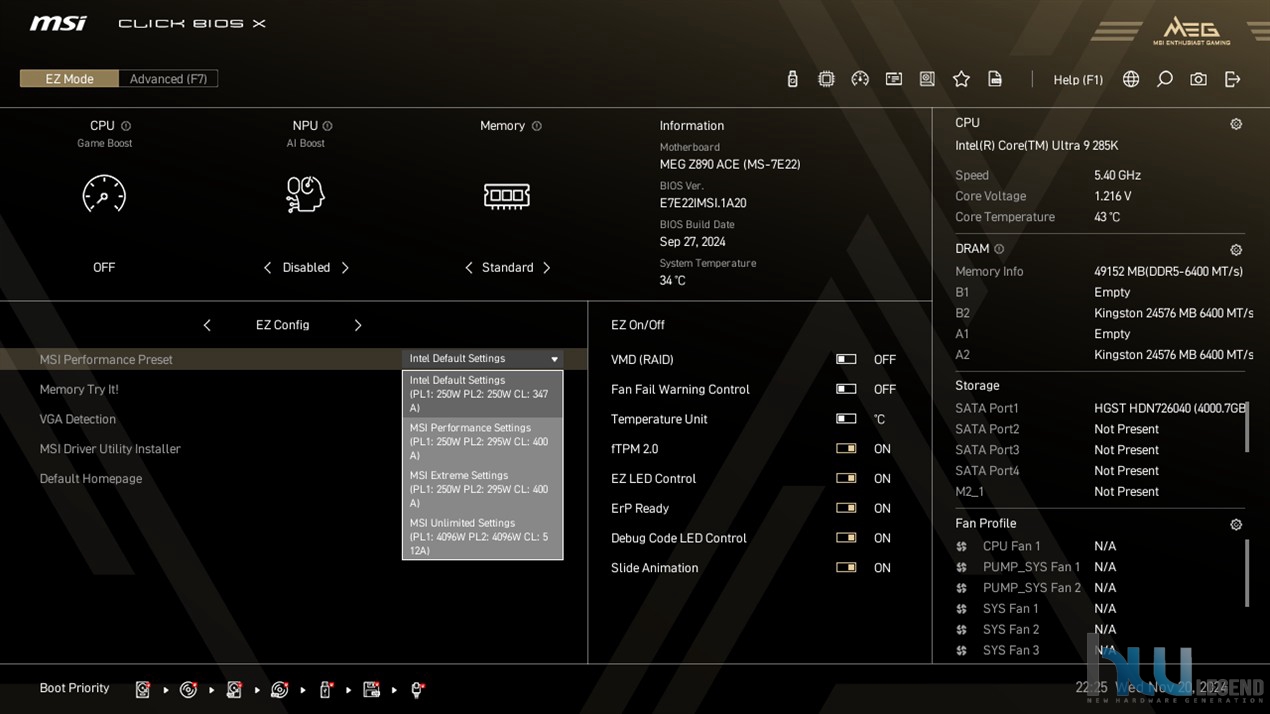Choose Intel Default Settings option in list

pyautogui.click(x=482, y=394)
